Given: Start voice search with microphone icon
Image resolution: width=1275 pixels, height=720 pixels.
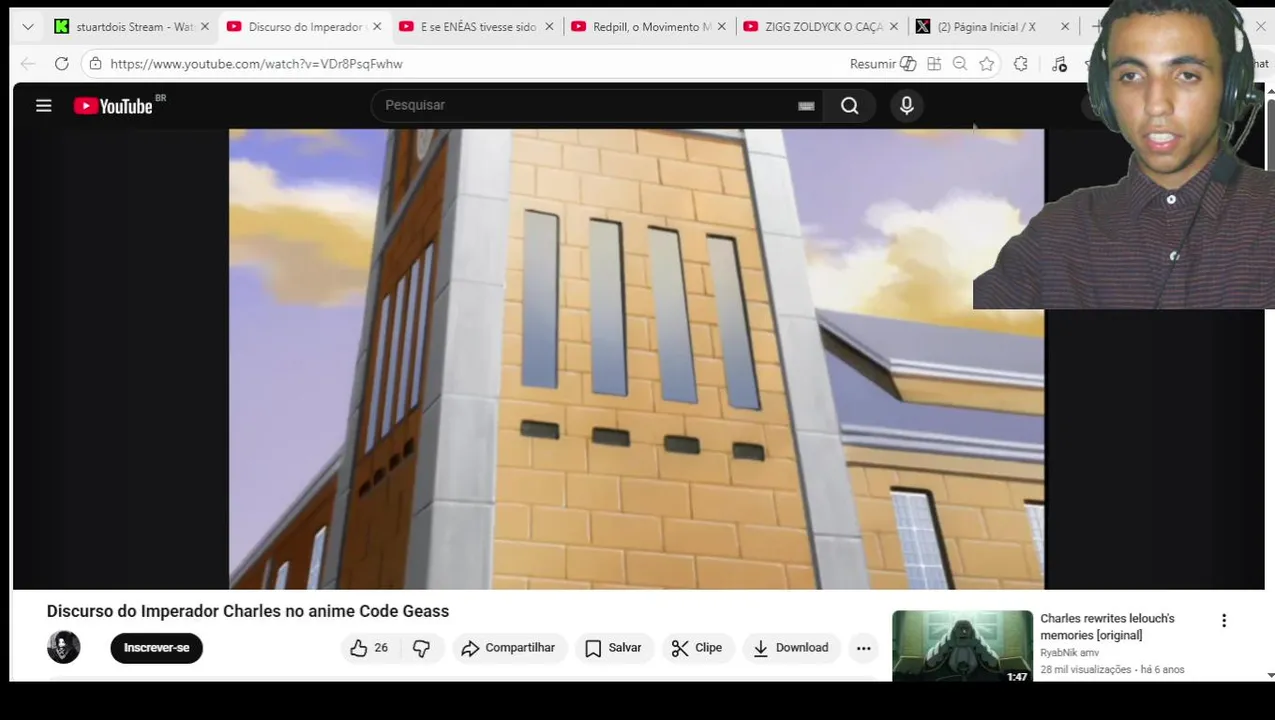Looking at the screenshot, I should [x=907, y=105].
